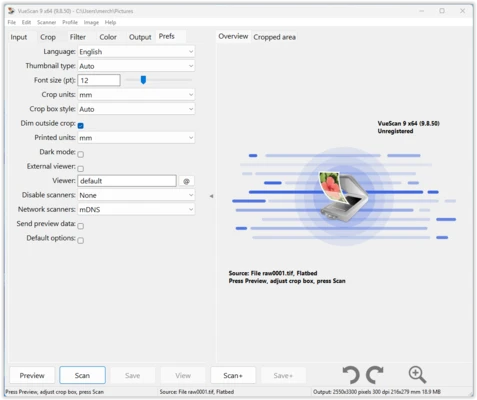
Task: Toggle Send preview data checkbox
Action: click(x=81, y=226)
